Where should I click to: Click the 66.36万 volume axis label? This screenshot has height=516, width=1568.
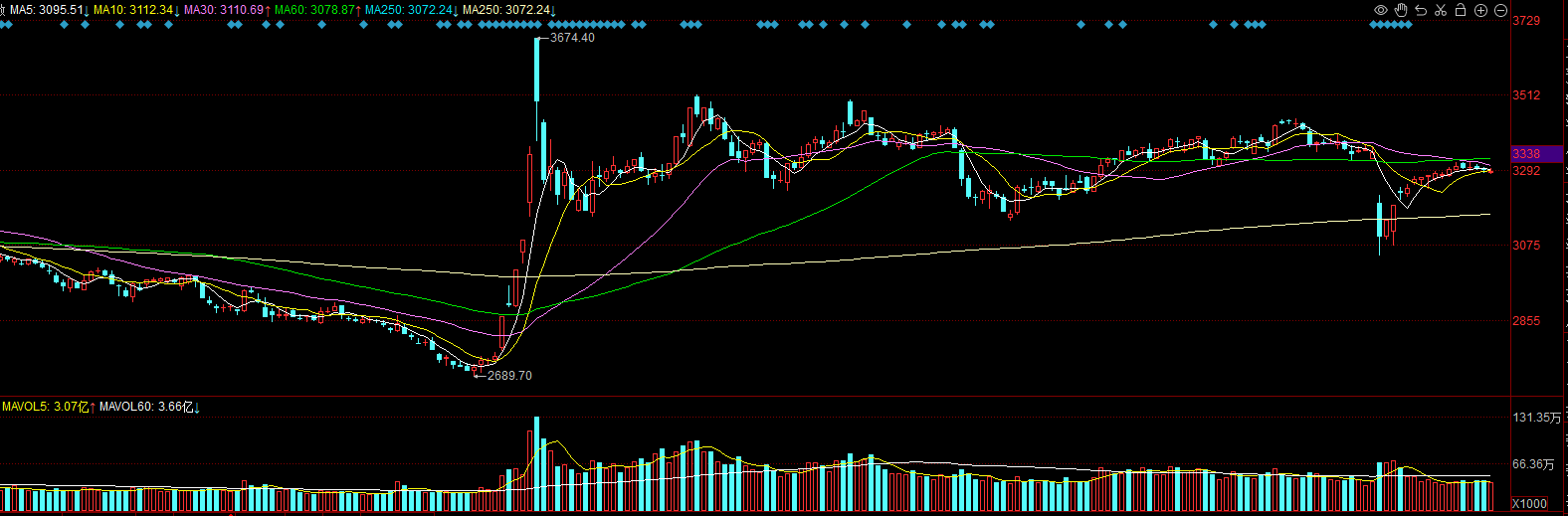(x=1533, y=464)
